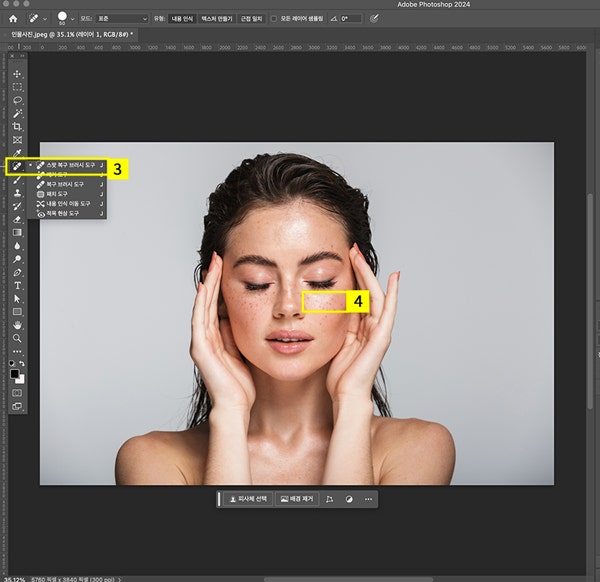Enable 모든 레이어 샘플링 checkbox

275,18
